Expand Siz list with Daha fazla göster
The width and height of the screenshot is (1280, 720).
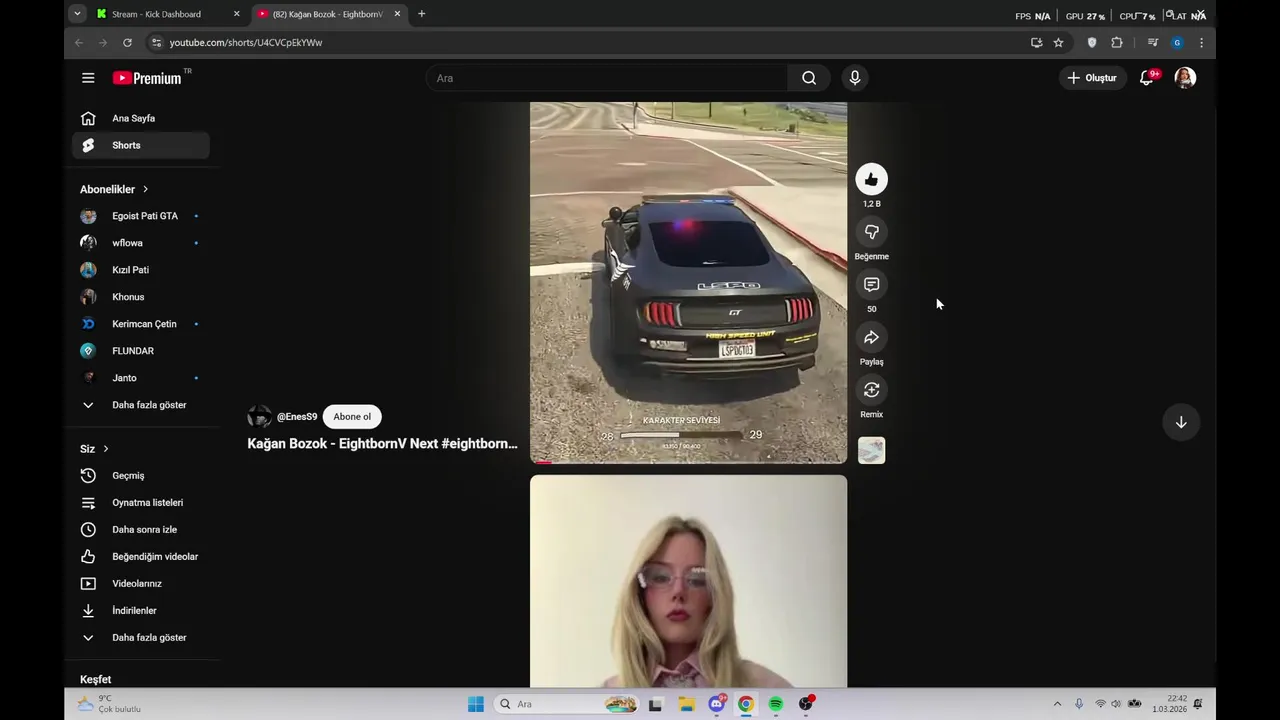point(141,638)
